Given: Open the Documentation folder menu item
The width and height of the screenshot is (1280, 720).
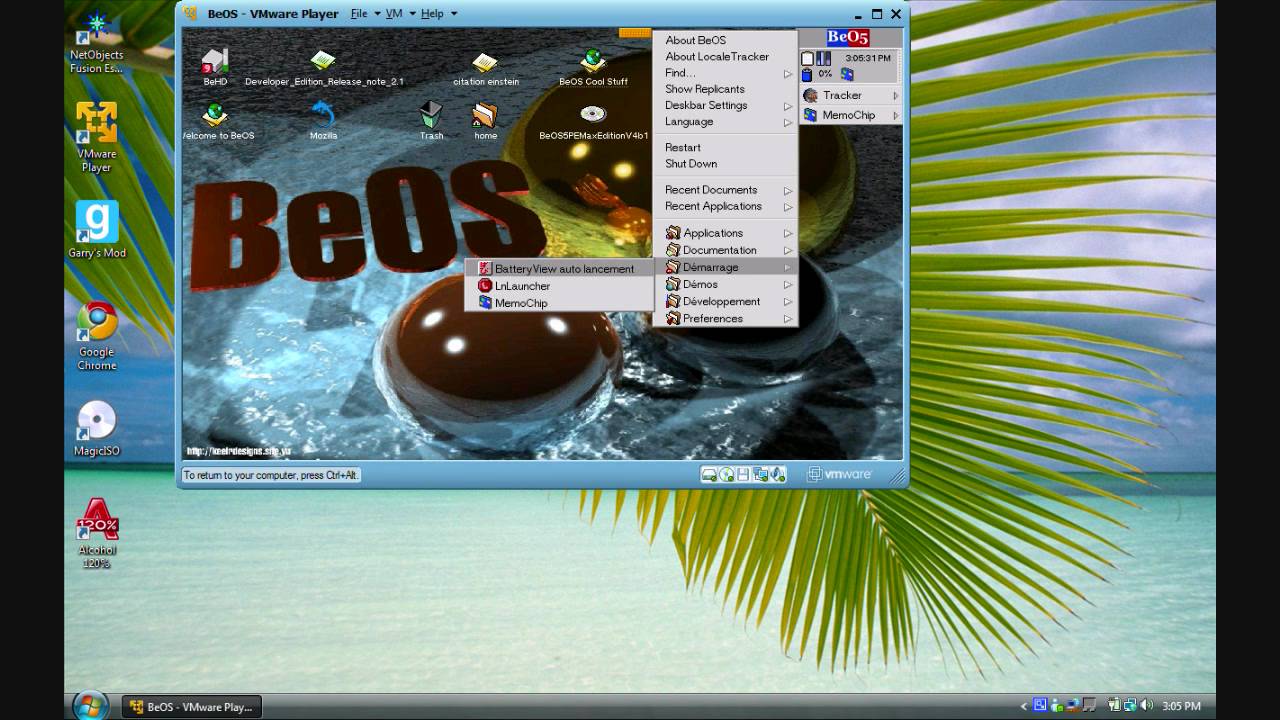Looking at the screenshot, I should 725,250.
